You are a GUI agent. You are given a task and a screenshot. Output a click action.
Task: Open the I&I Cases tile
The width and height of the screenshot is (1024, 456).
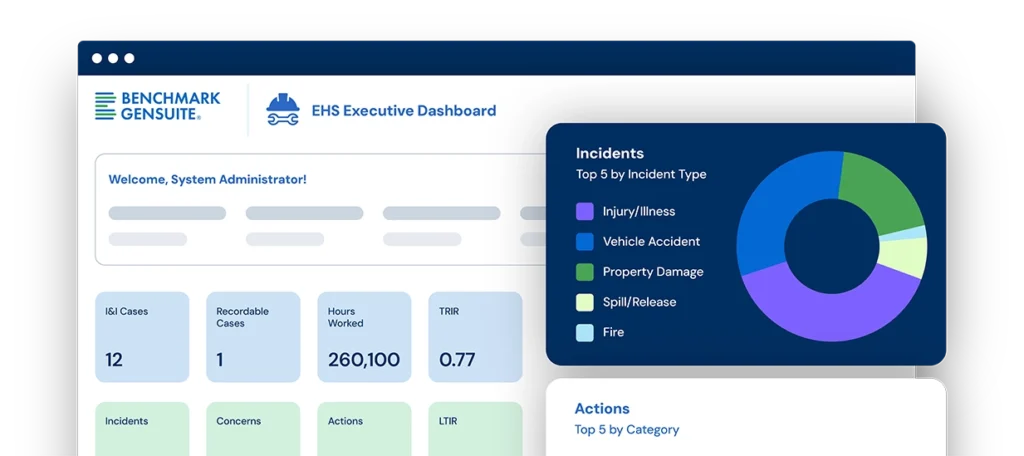pos(142,337)
